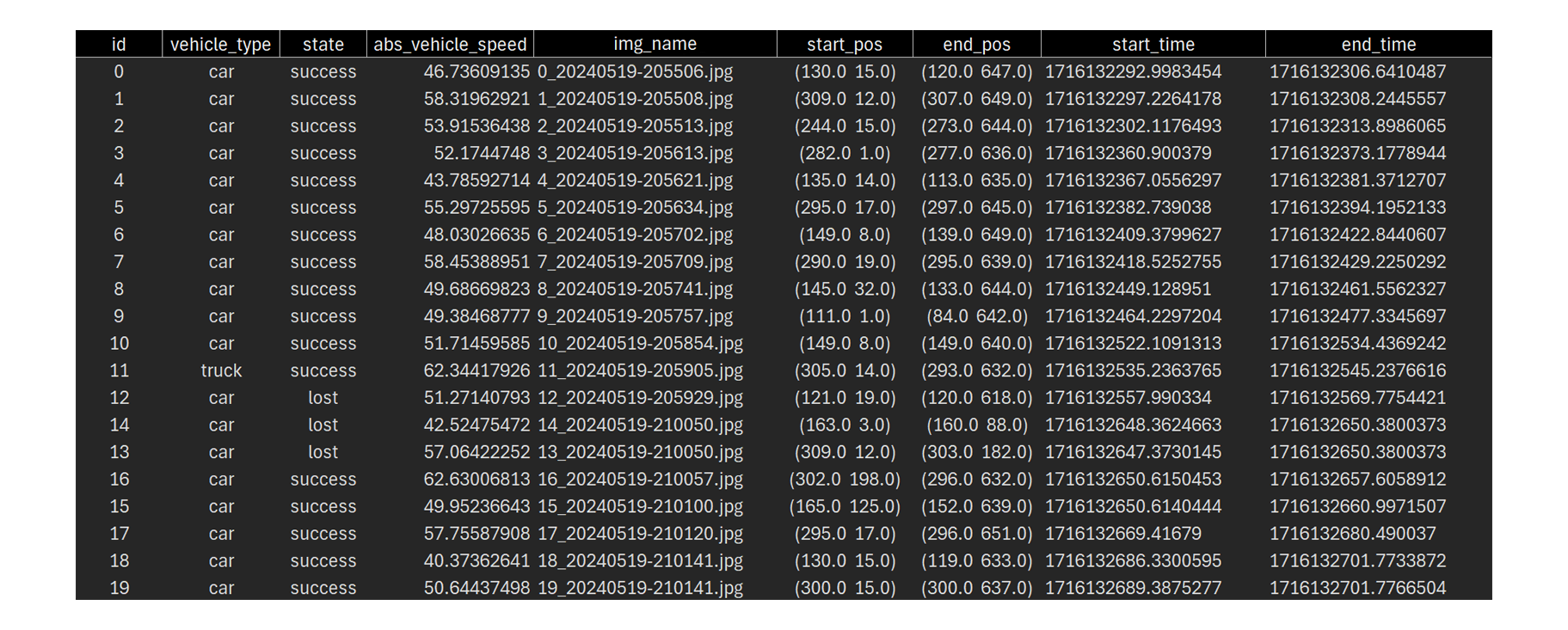Select image name 11_20240519-205905.jpg

(640, 370)
